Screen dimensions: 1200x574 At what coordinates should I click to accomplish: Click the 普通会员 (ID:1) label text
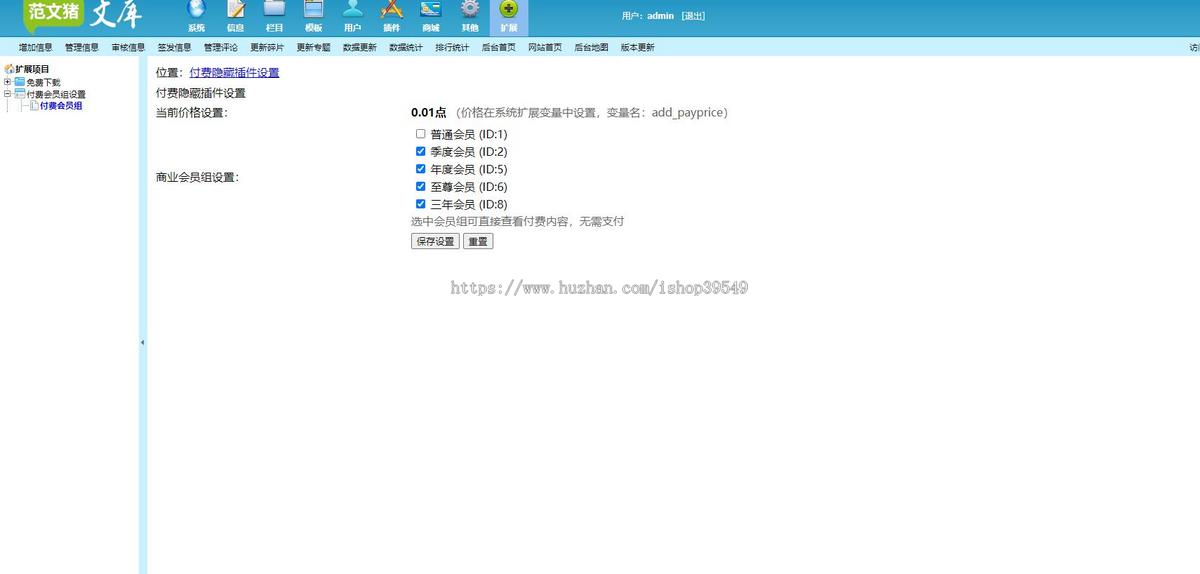(x=469, y=134)
